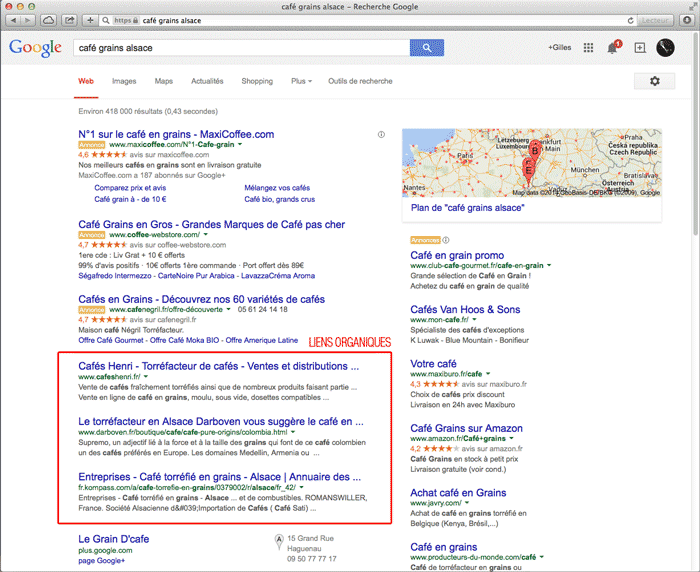Open the Actualités tab

(207, 81)
